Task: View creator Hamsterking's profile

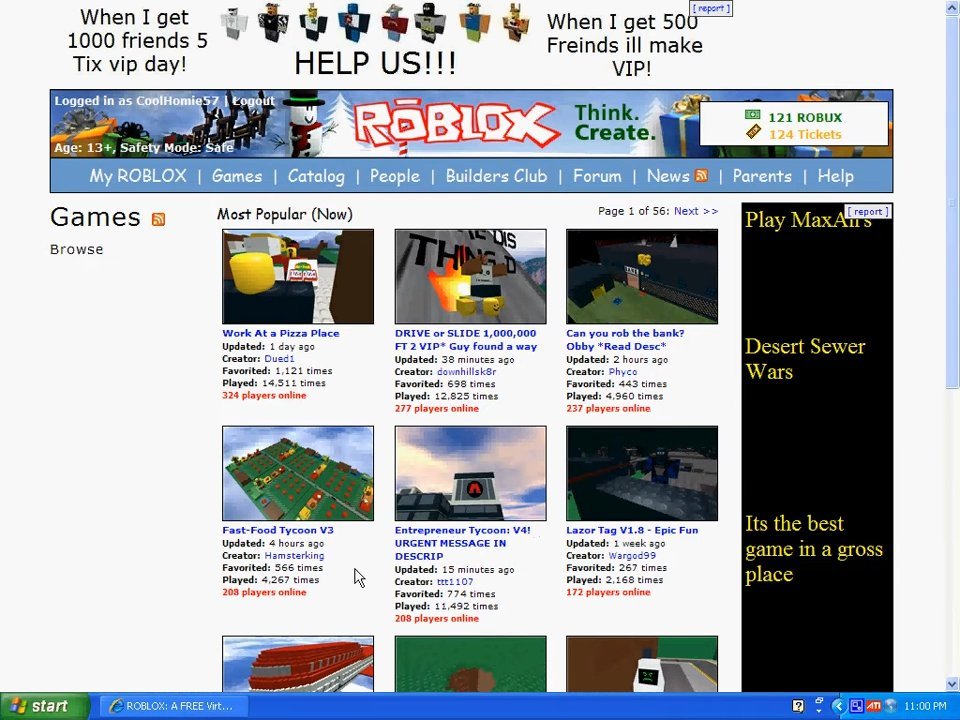Action: [x=294, y=555]
